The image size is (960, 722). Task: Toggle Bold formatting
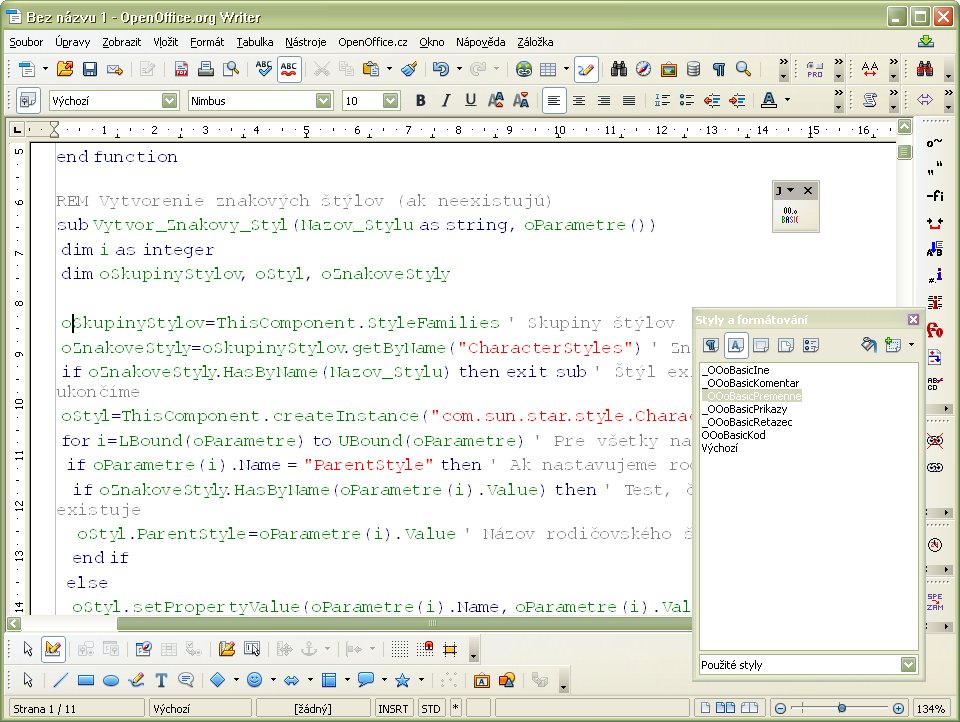pyautogui.click(x=420, y=100)
